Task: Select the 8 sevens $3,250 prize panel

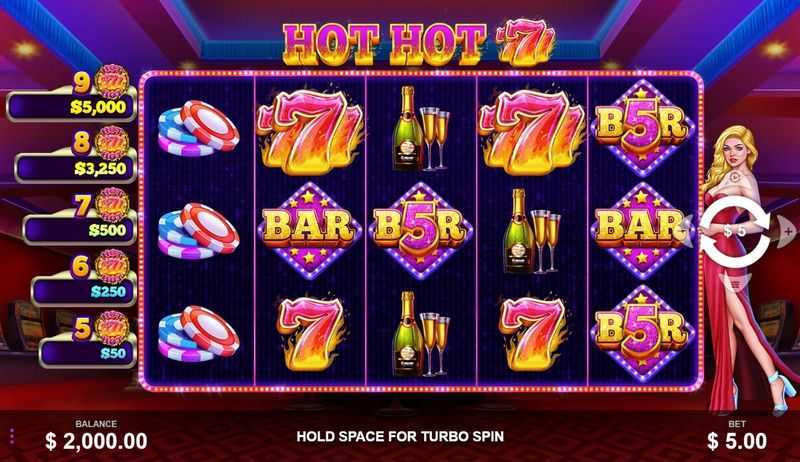Action: click(x=76, y=157)
